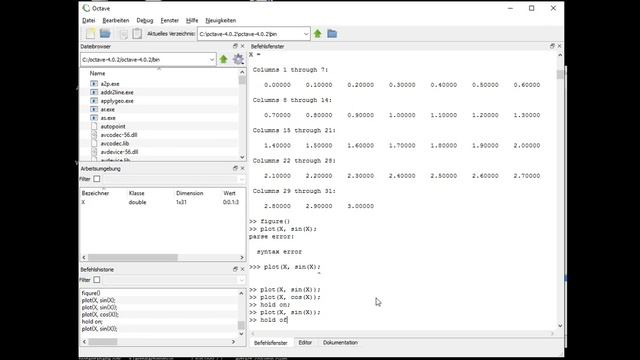Click the paste clipboard icon
The width and height of the screenshot is (640, 360).
pyautogui.click(x=137, y=33)
